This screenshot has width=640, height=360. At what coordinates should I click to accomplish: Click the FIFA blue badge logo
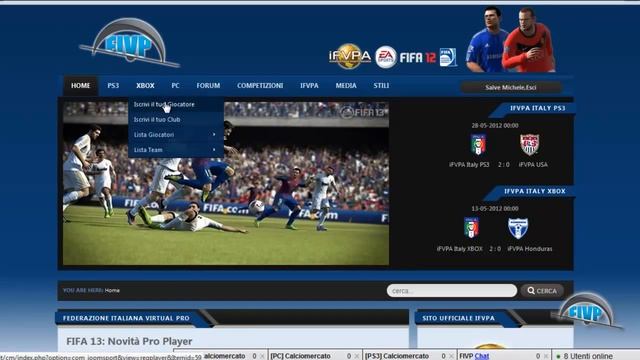[447, 57]
